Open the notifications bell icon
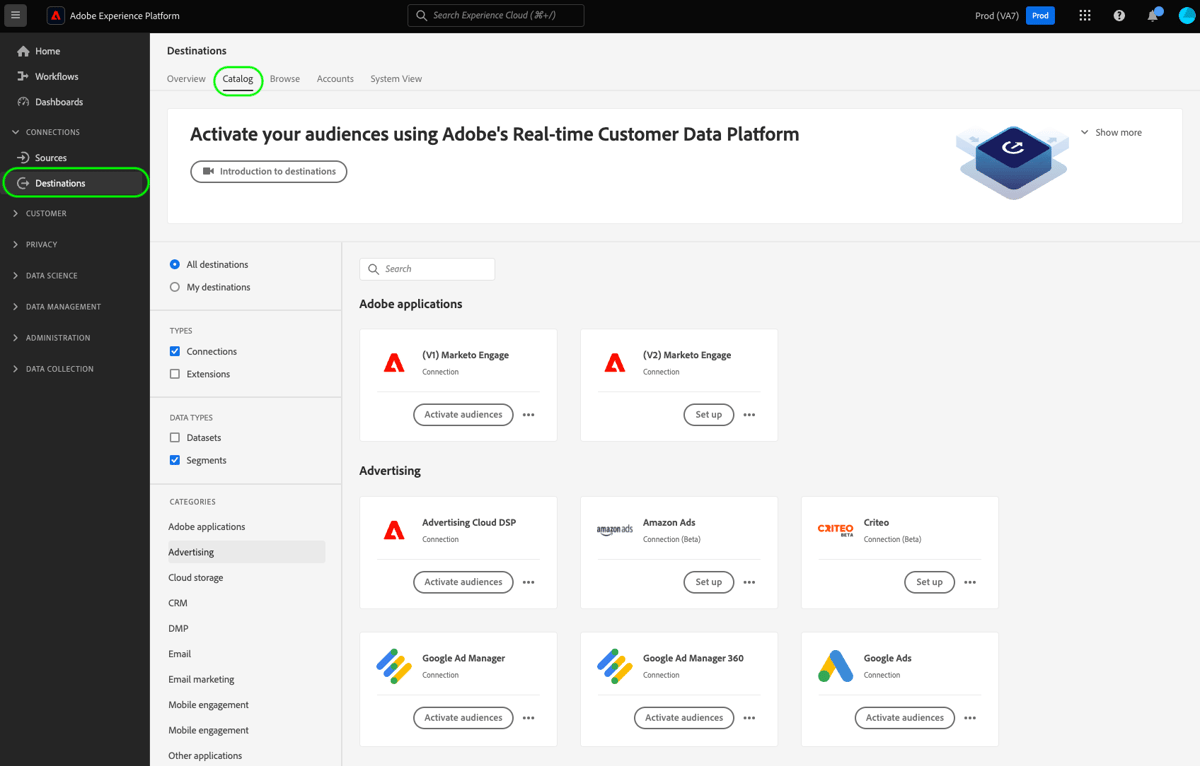1200x766 pixels. click(x=1152, y=15)
